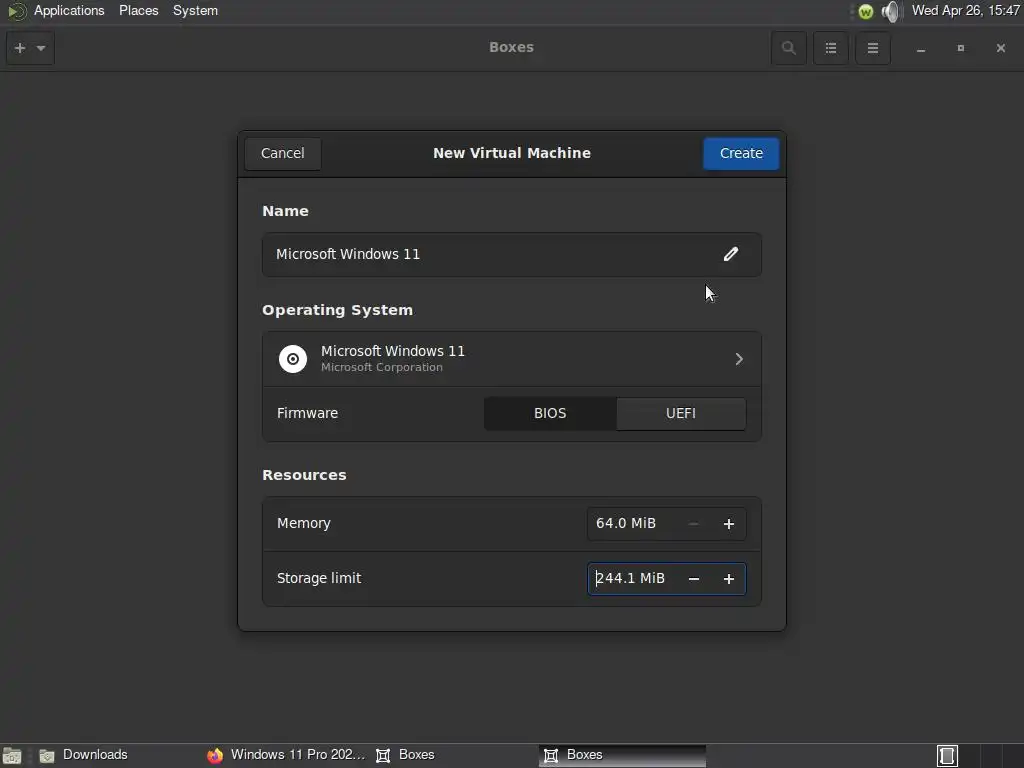
Task: Decrease Memory with the minus button
Action: point(694,524)
